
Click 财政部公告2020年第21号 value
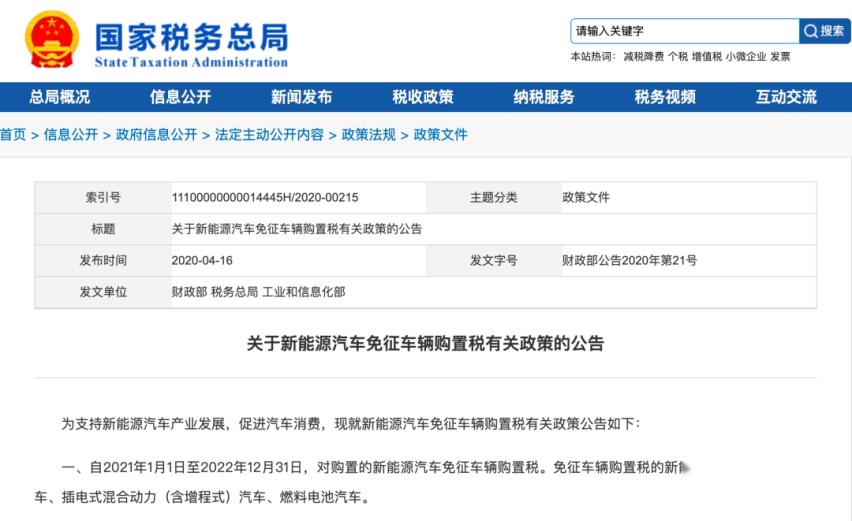[x=630, y=260]
